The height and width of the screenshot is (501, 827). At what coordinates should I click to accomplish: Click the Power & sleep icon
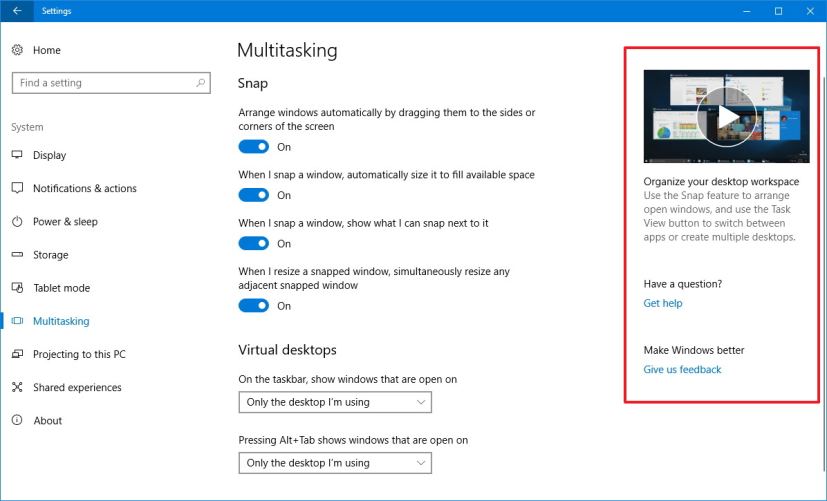(x=17, y=221)
